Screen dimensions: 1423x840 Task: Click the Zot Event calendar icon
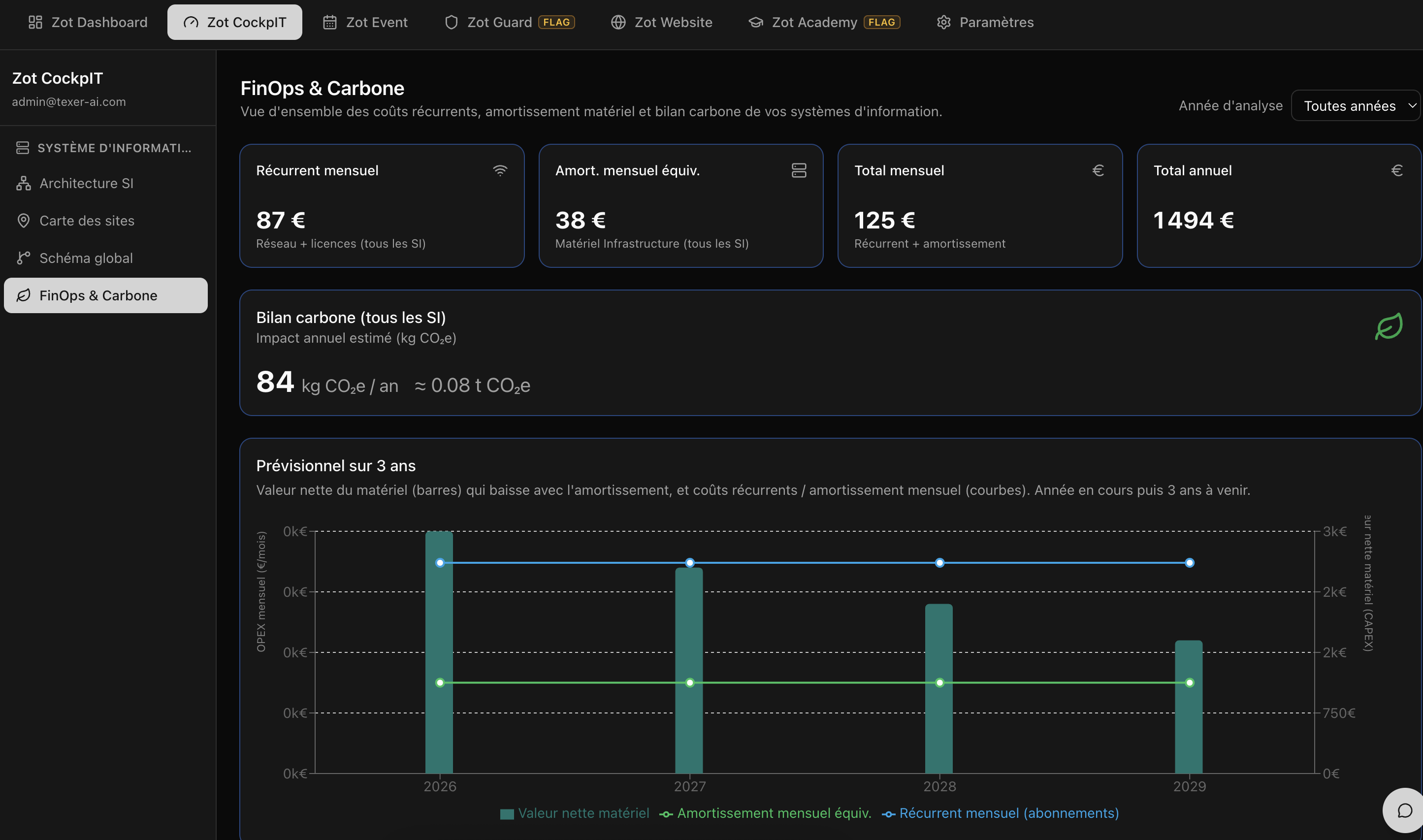(x=330, y=22)
